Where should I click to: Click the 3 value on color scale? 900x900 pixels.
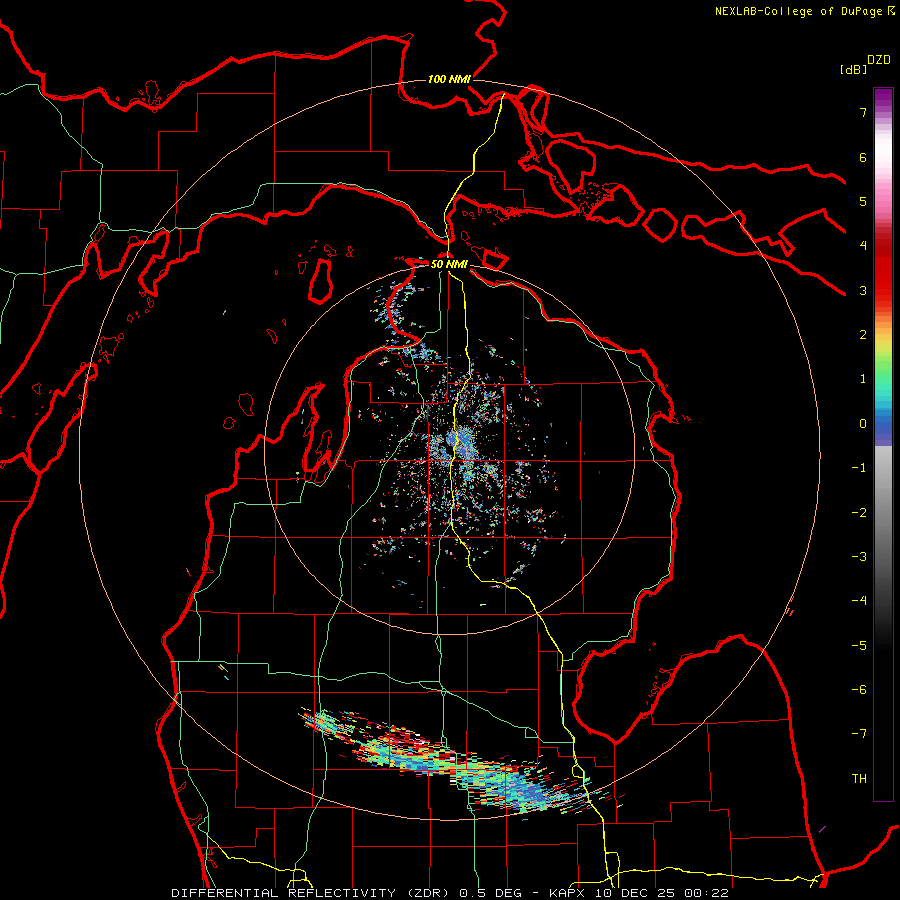pyautogui.click(x=863, y=290)
